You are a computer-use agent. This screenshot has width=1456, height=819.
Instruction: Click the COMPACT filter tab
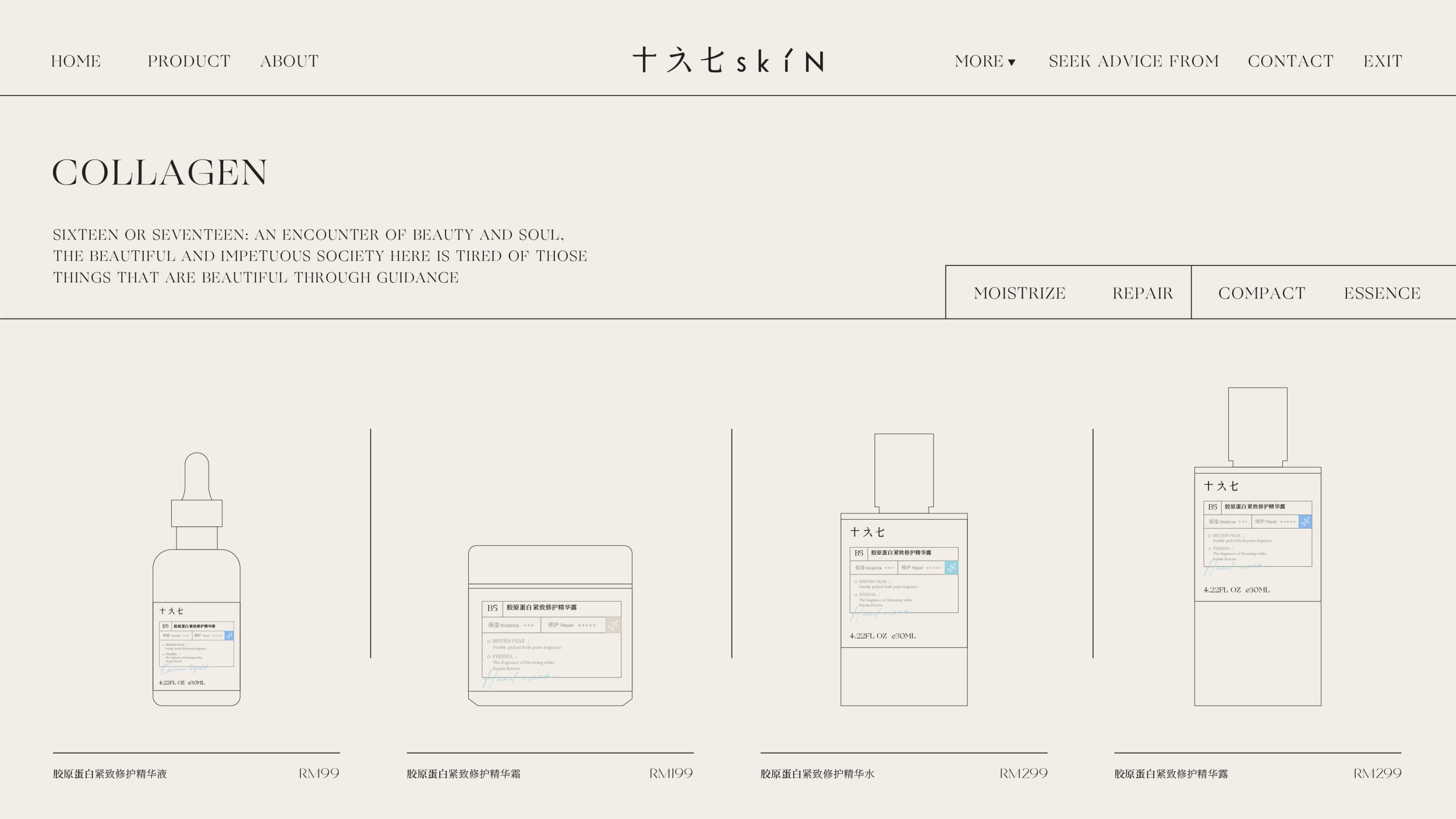click(x=1261, y=293)
